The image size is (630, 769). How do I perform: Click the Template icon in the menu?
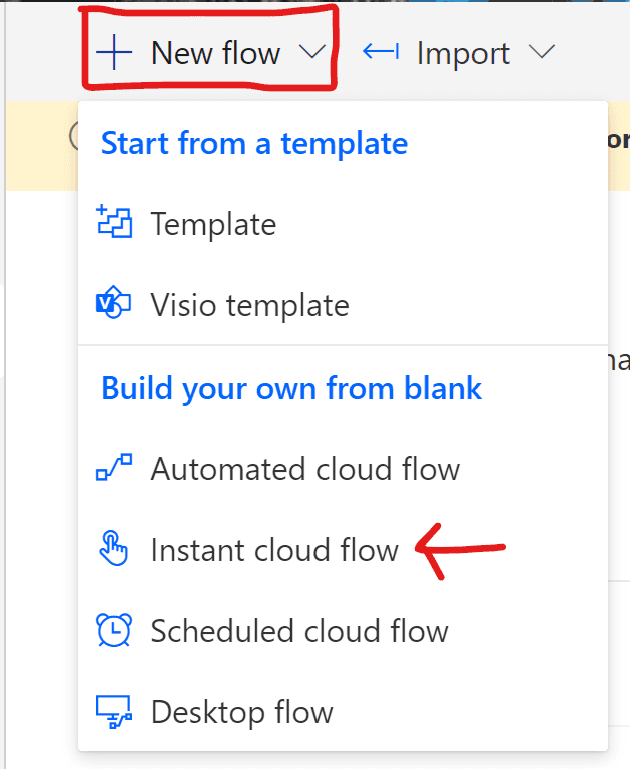113,223
